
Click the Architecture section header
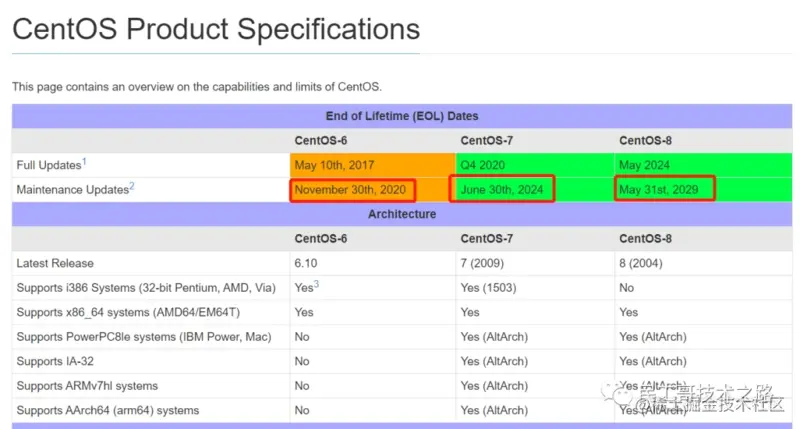[402, 214]
